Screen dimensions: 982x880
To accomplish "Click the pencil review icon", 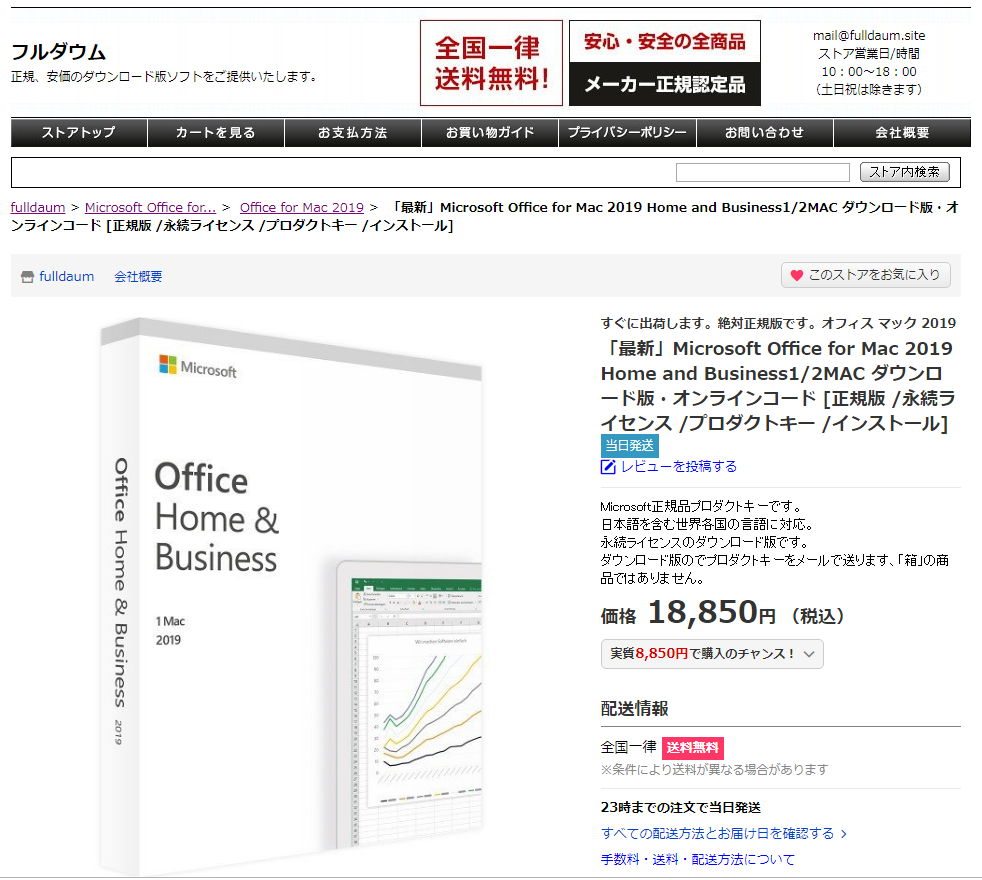I will click(608, 467).
